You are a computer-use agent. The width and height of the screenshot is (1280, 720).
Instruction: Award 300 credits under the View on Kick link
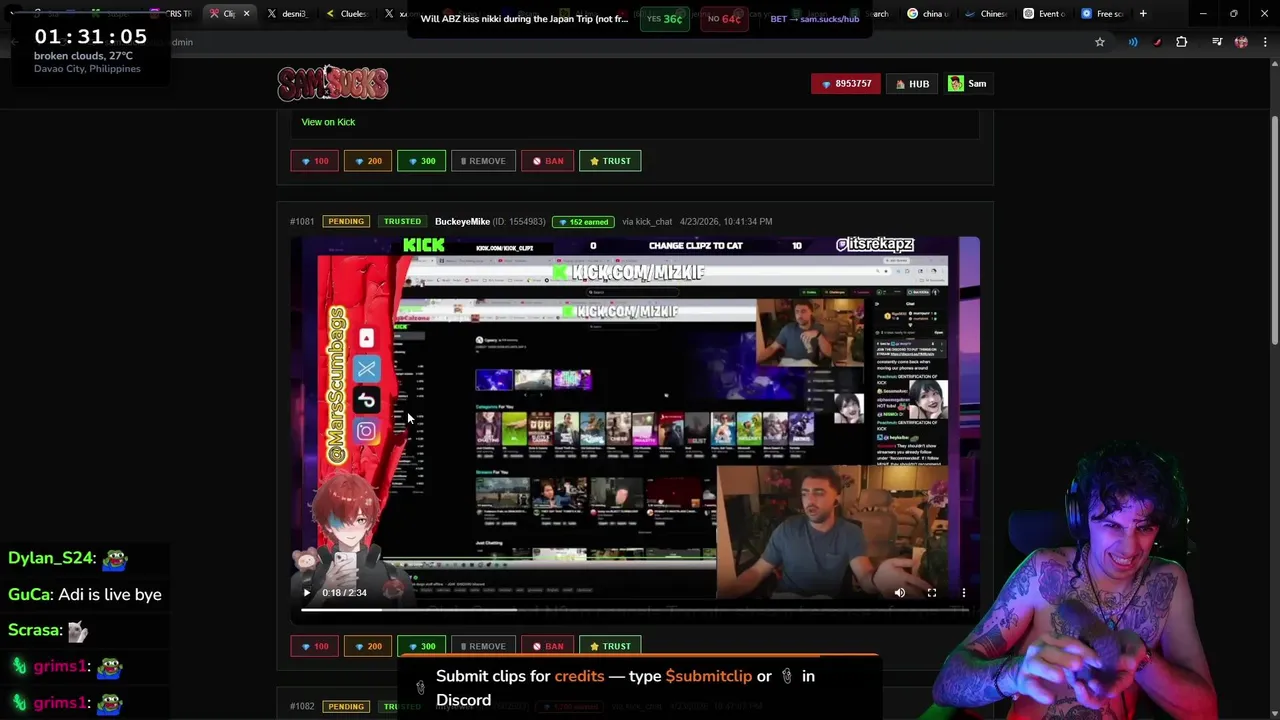coord(421,161)
